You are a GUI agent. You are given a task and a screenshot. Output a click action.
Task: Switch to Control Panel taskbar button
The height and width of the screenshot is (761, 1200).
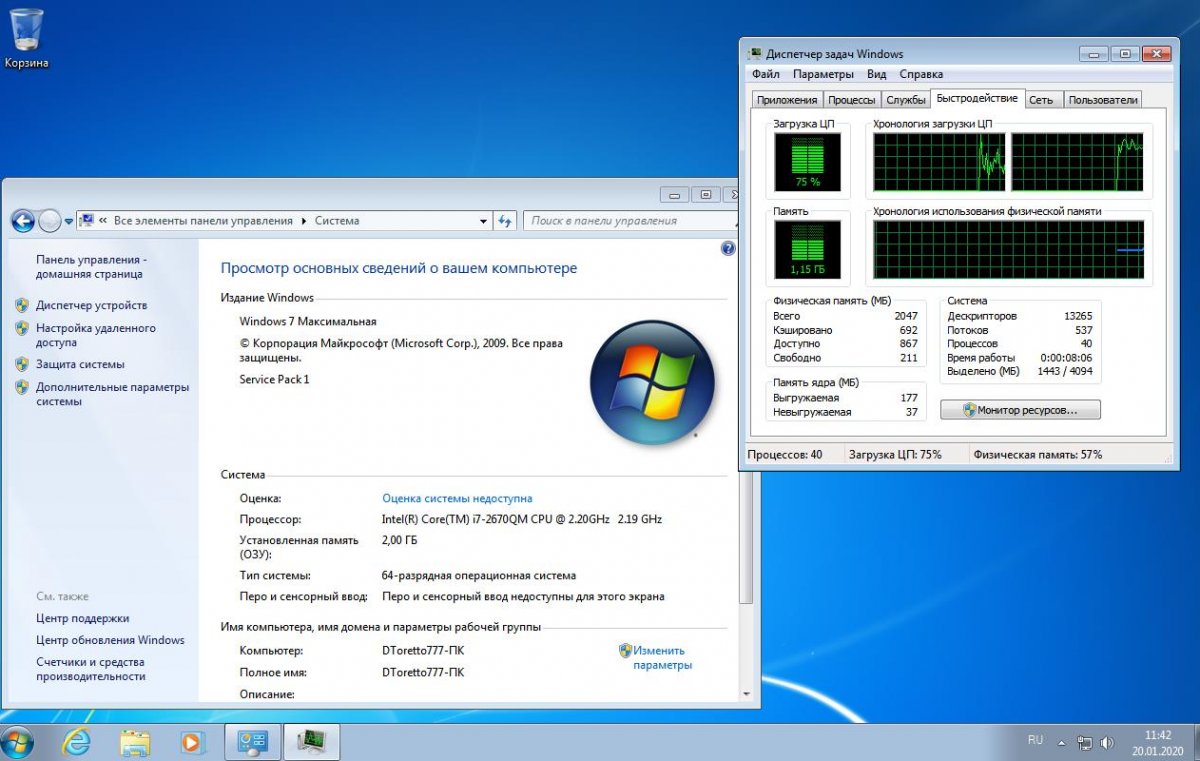253,742
